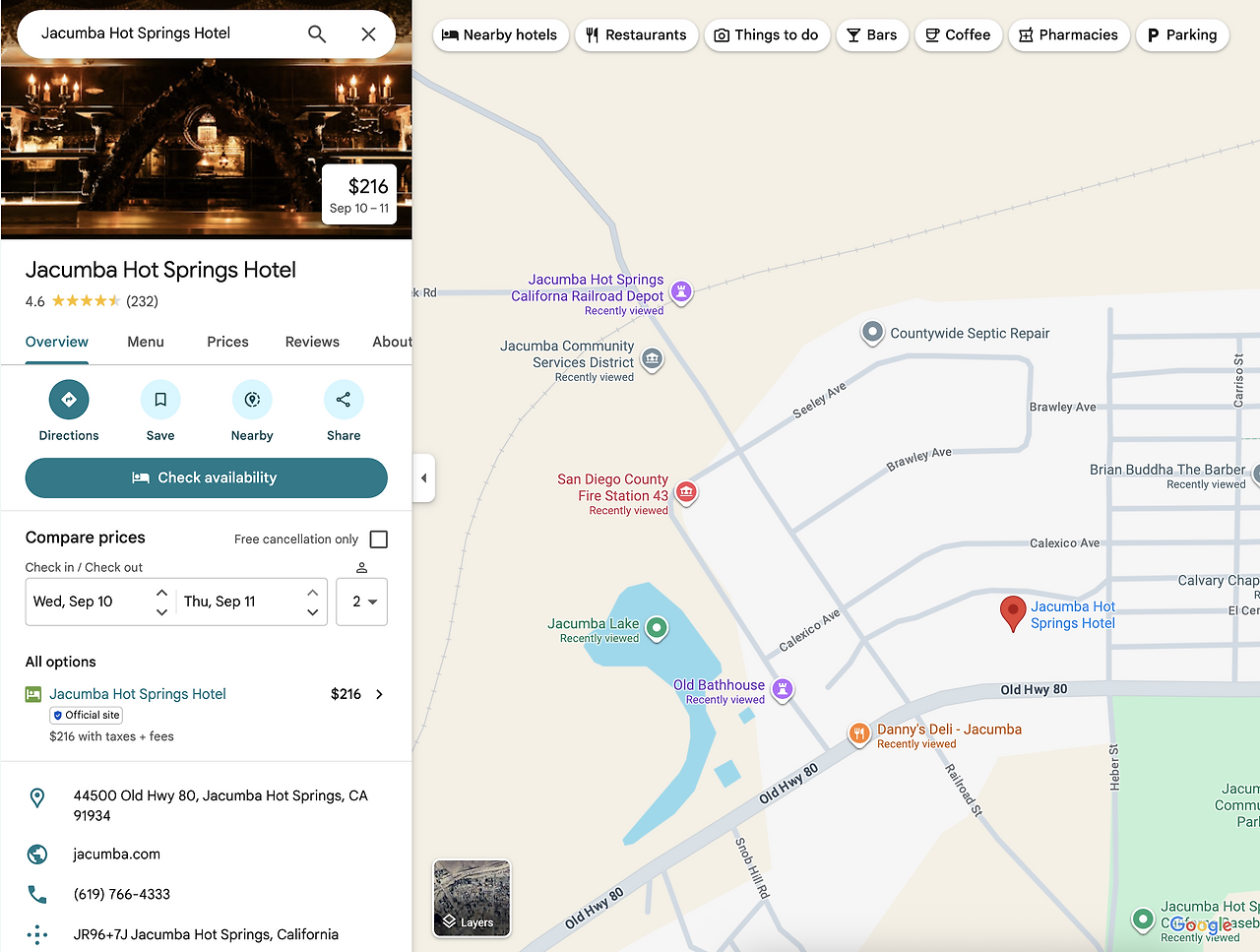Click the 232 reviews count
The height and width of the screenshot is (952, 1260).
tap(142, 301)
